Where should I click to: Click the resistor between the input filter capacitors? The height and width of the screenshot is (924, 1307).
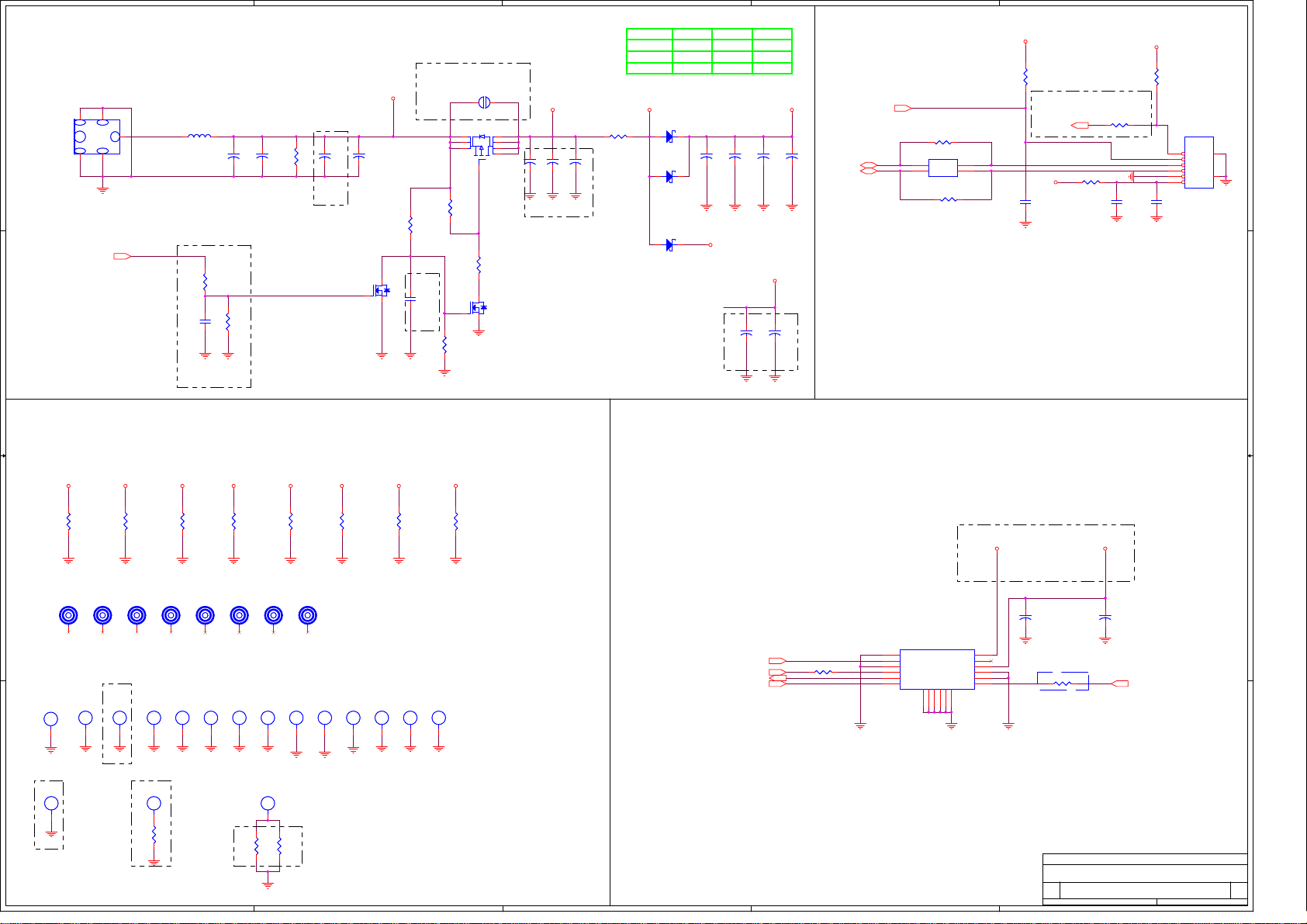point(296,157)
